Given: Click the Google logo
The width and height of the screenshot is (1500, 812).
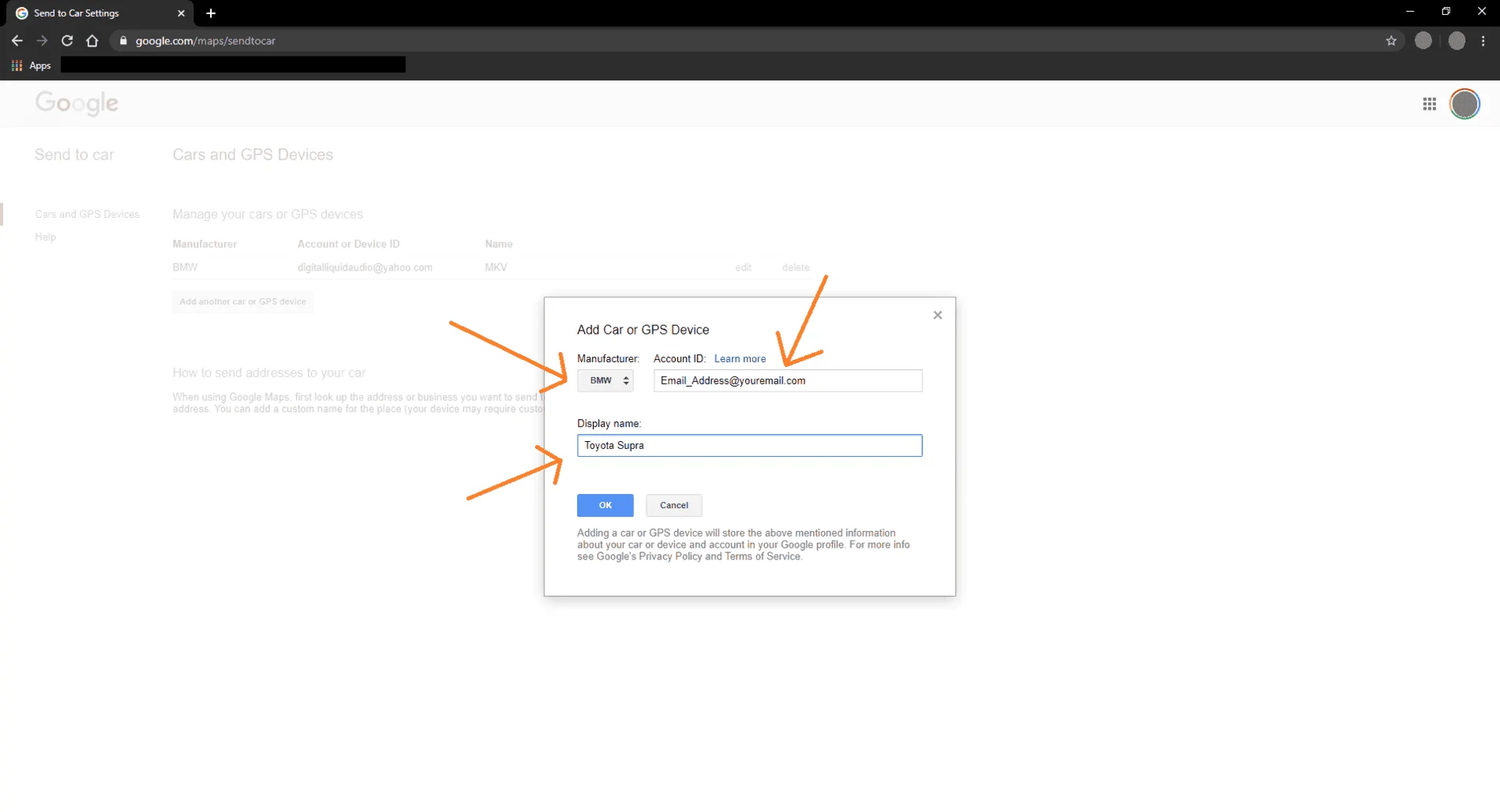Looking at the screenshot, I should [77, 103].
